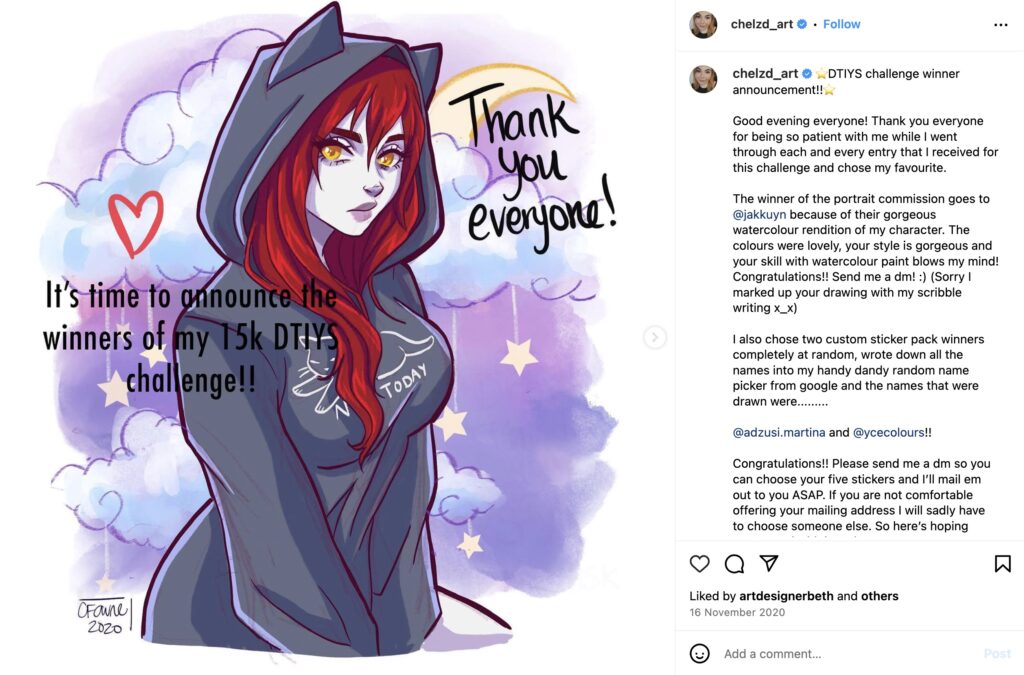Click chelzd_art avatar beside caption
The height and width of the screenshot is (675, 1024).
pos(703,80)
